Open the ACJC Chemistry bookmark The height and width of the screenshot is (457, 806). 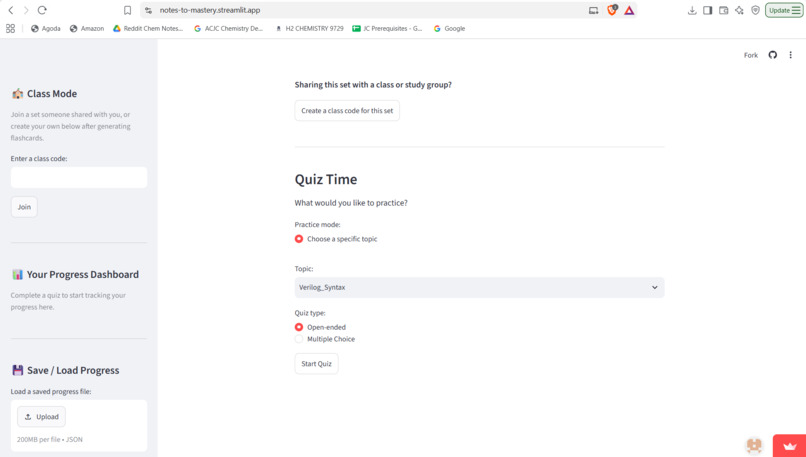pos(228,29)
